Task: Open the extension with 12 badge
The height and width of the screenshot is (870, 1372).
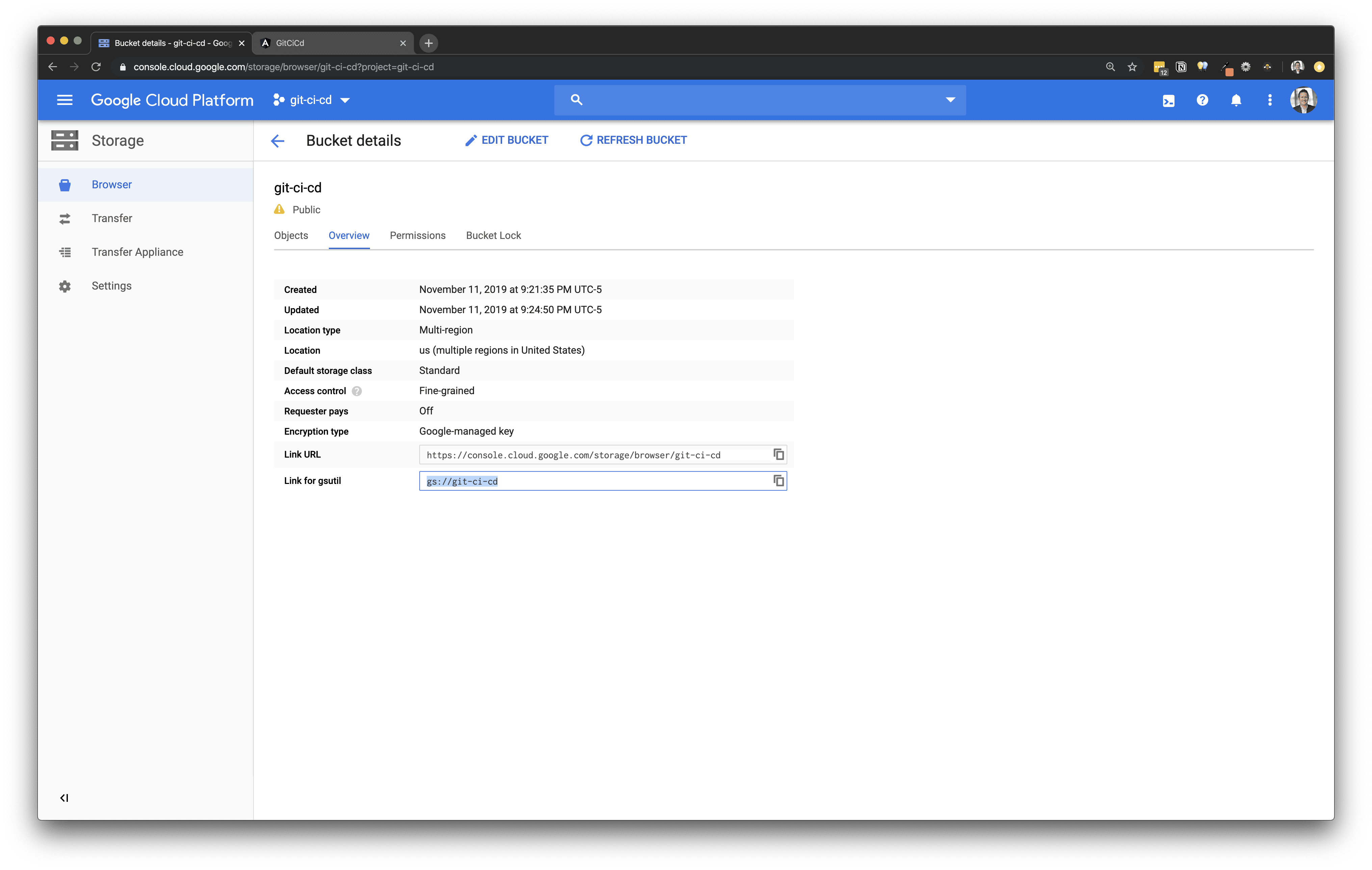Action: 1160,68
